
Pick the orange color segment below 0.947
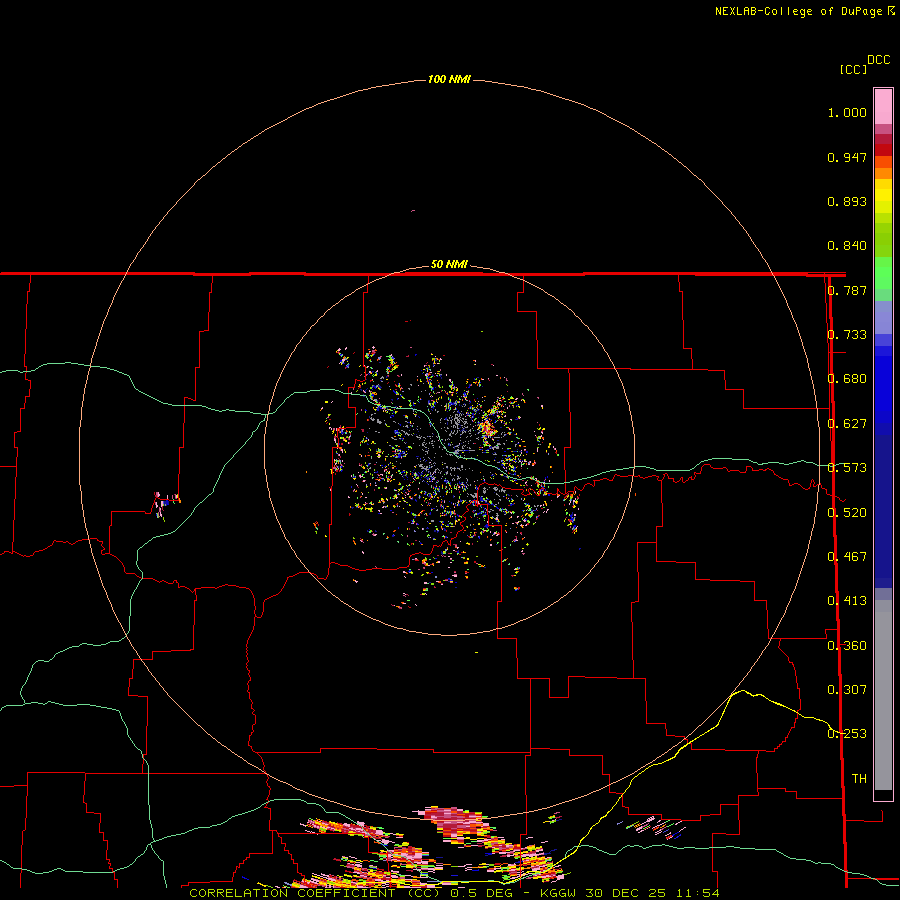pos(883,173)
